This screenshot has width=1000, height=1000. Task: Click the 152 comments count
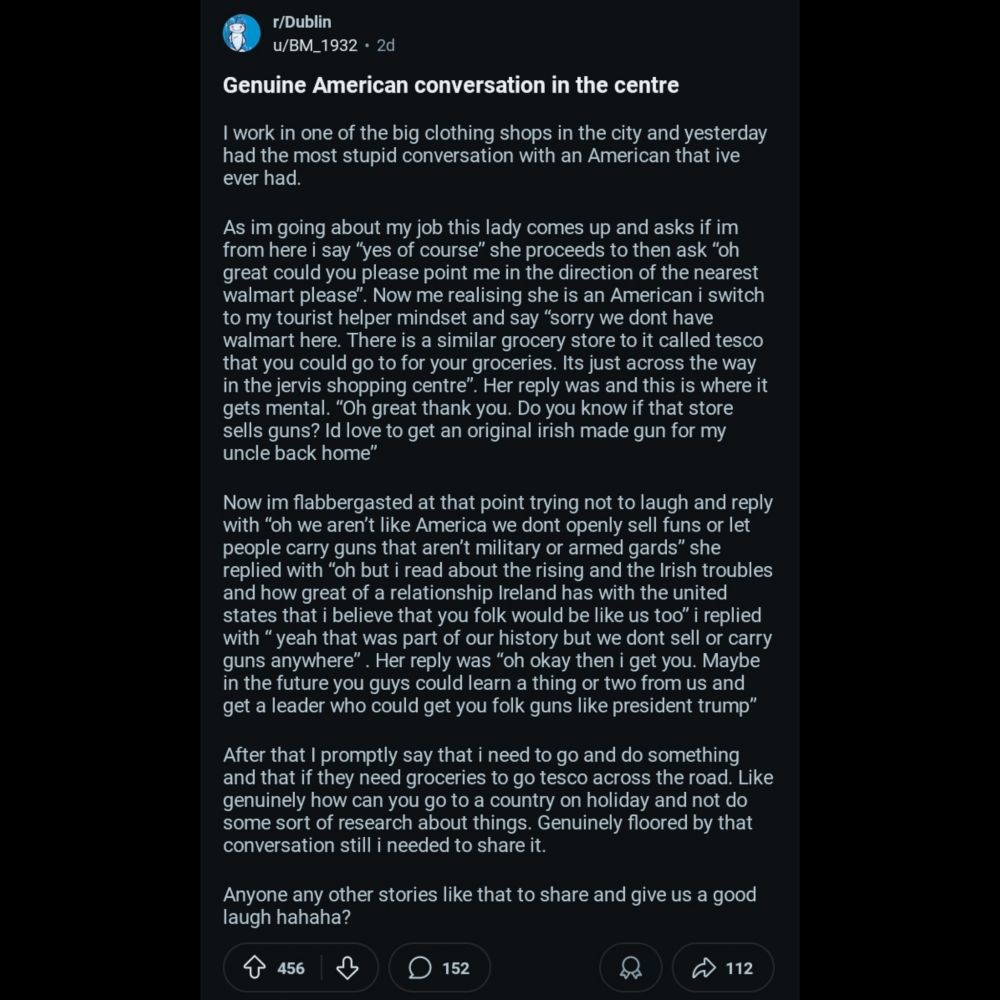coord(455,968)
